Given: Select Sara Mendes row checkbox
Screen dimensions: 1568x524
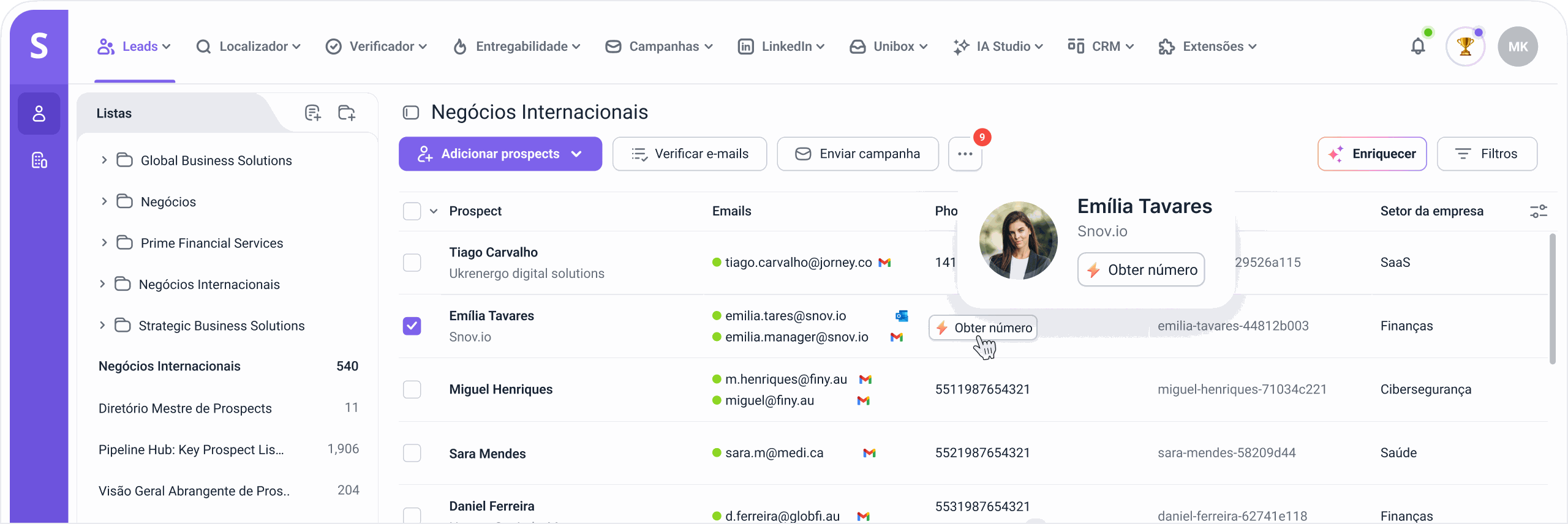Looking at the screenshot, I should pyautogui.click(x=412, y=453).
